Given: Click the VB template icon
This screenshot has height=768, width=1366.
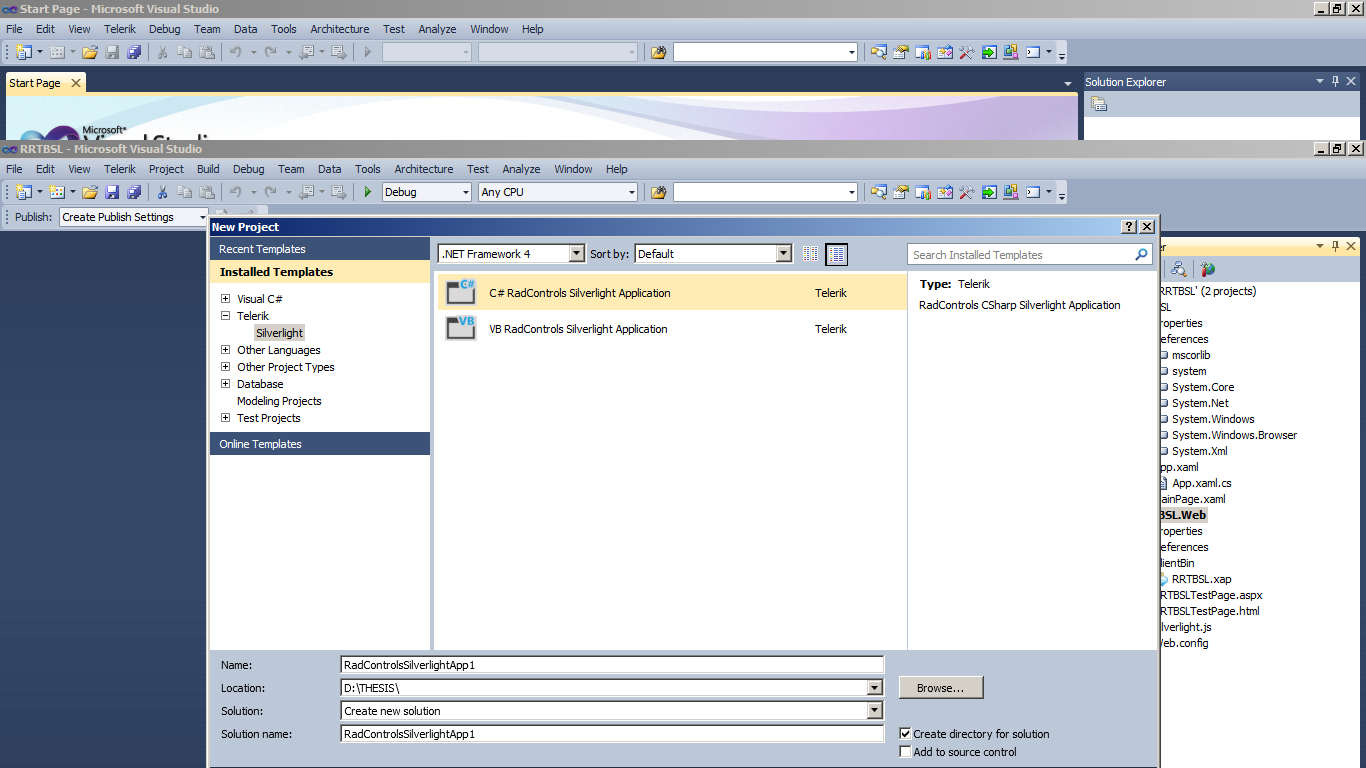Looking at the screenshot, I should click(x=461, y=328).
